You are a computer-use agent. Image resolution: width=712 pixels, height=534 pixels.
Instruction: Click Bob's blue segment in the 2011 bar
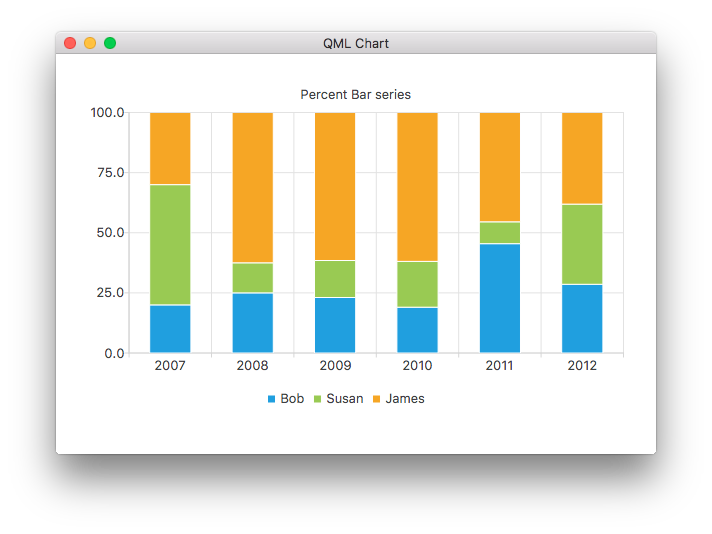(500, 298)
